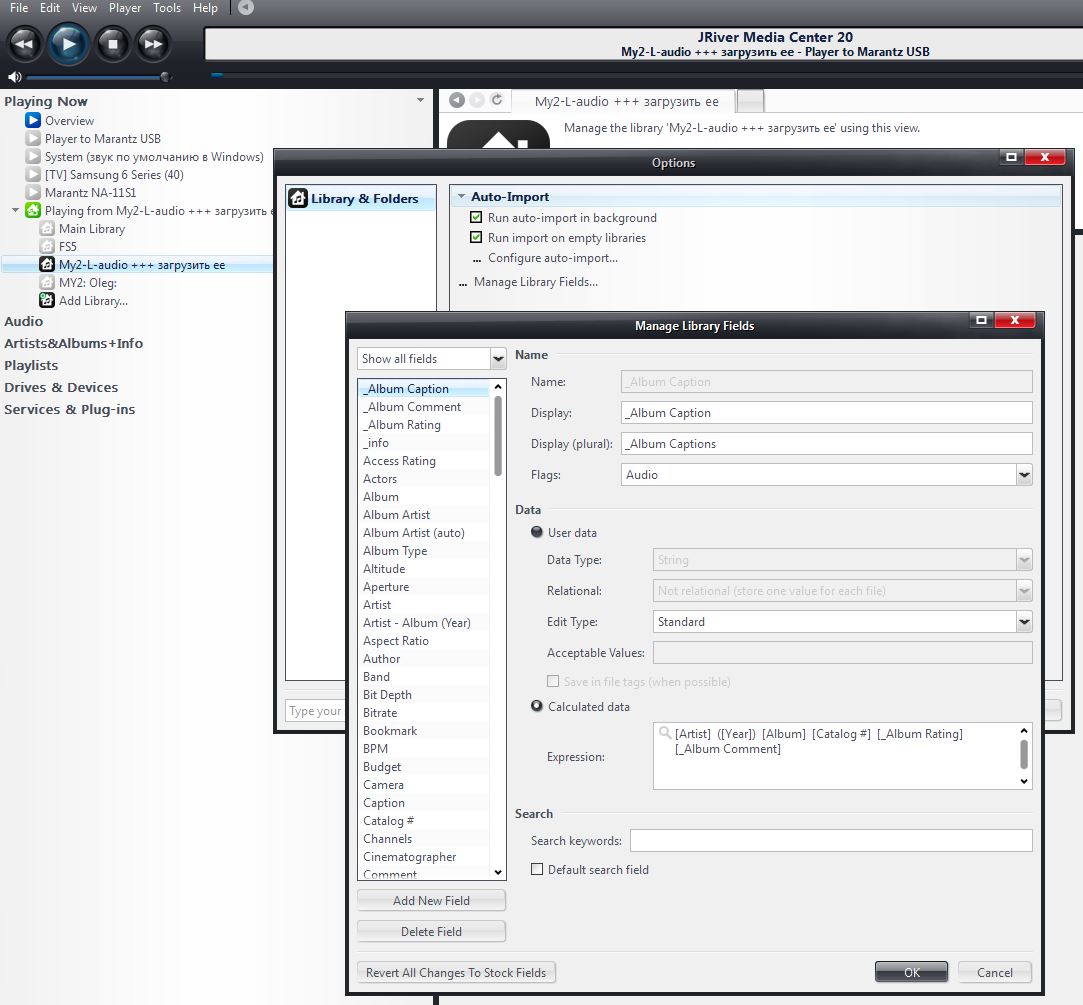Click the Display (plural) input field
The image size is (1083, 1005).
tap(827, 443)
